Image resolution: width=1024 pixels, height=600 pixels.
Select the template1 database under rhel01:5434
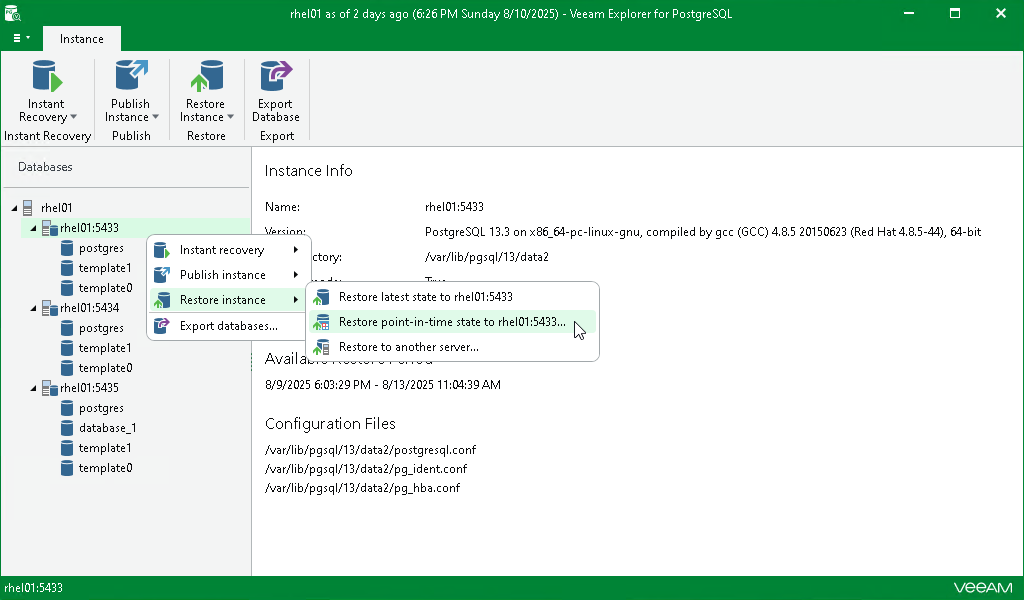click(105, 347)
